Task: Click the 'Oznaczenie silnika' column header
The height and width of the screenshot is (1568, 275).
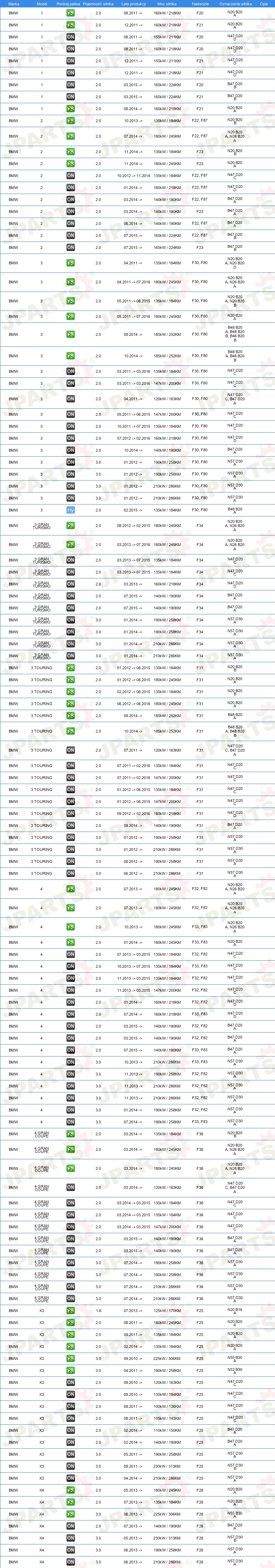Action: 235,4
